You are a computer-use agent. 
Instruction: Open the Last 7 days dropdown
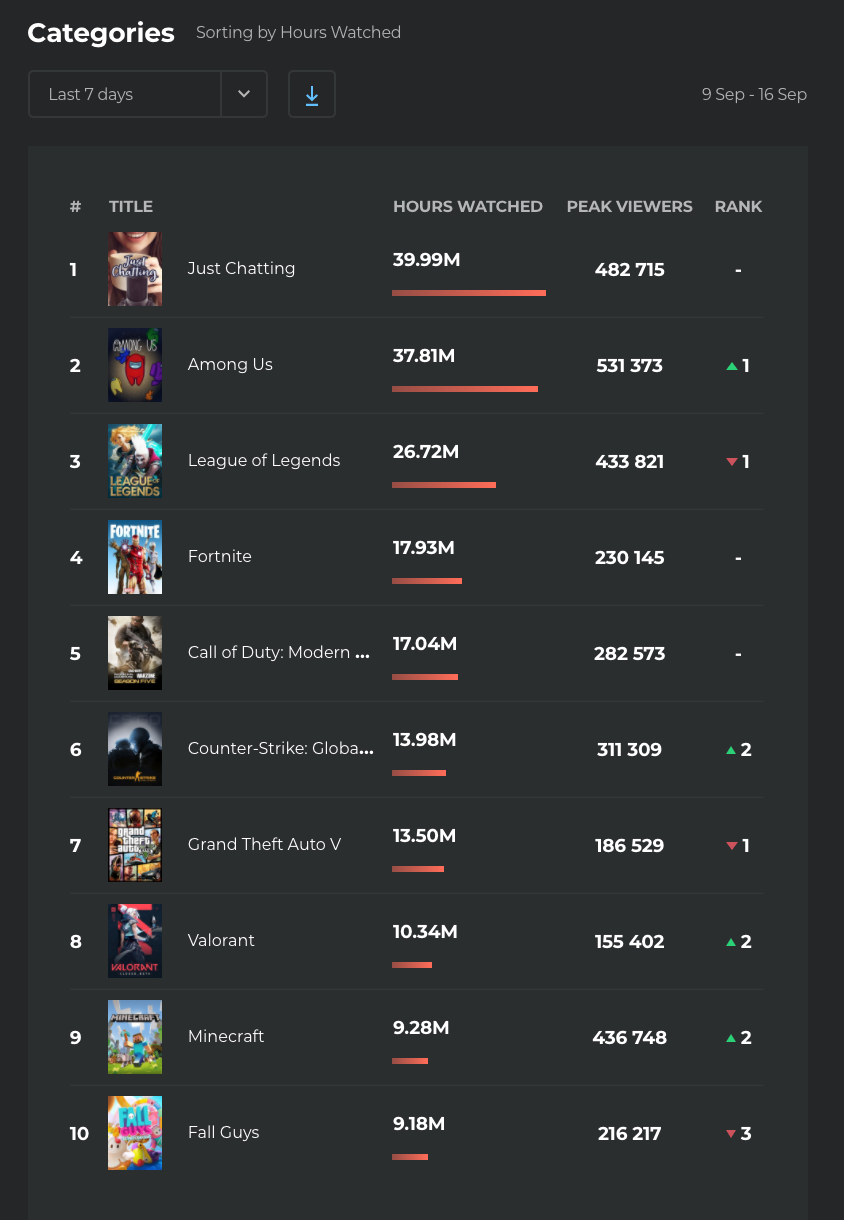pyautogui.click(x=125, y=95)
